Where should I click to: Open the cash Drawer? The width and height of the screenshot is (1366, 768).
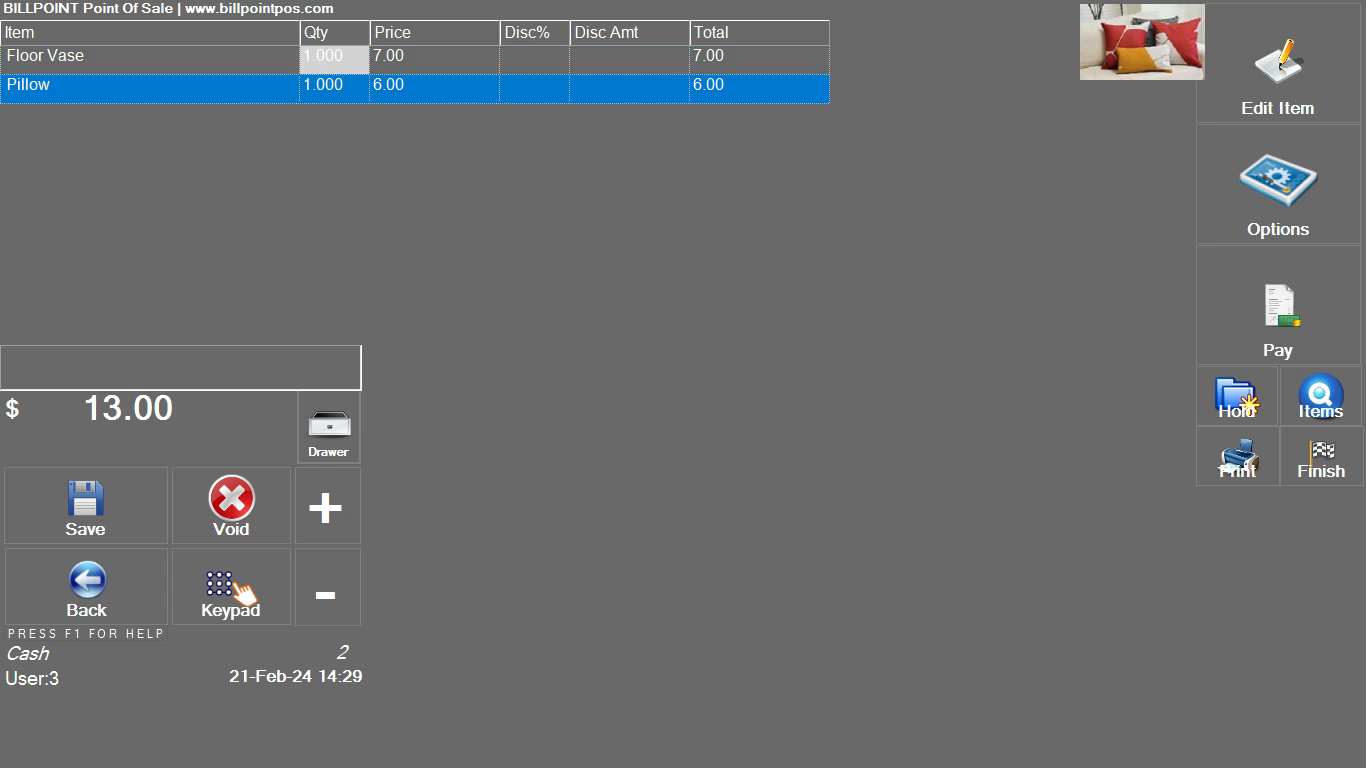[329, 428]
